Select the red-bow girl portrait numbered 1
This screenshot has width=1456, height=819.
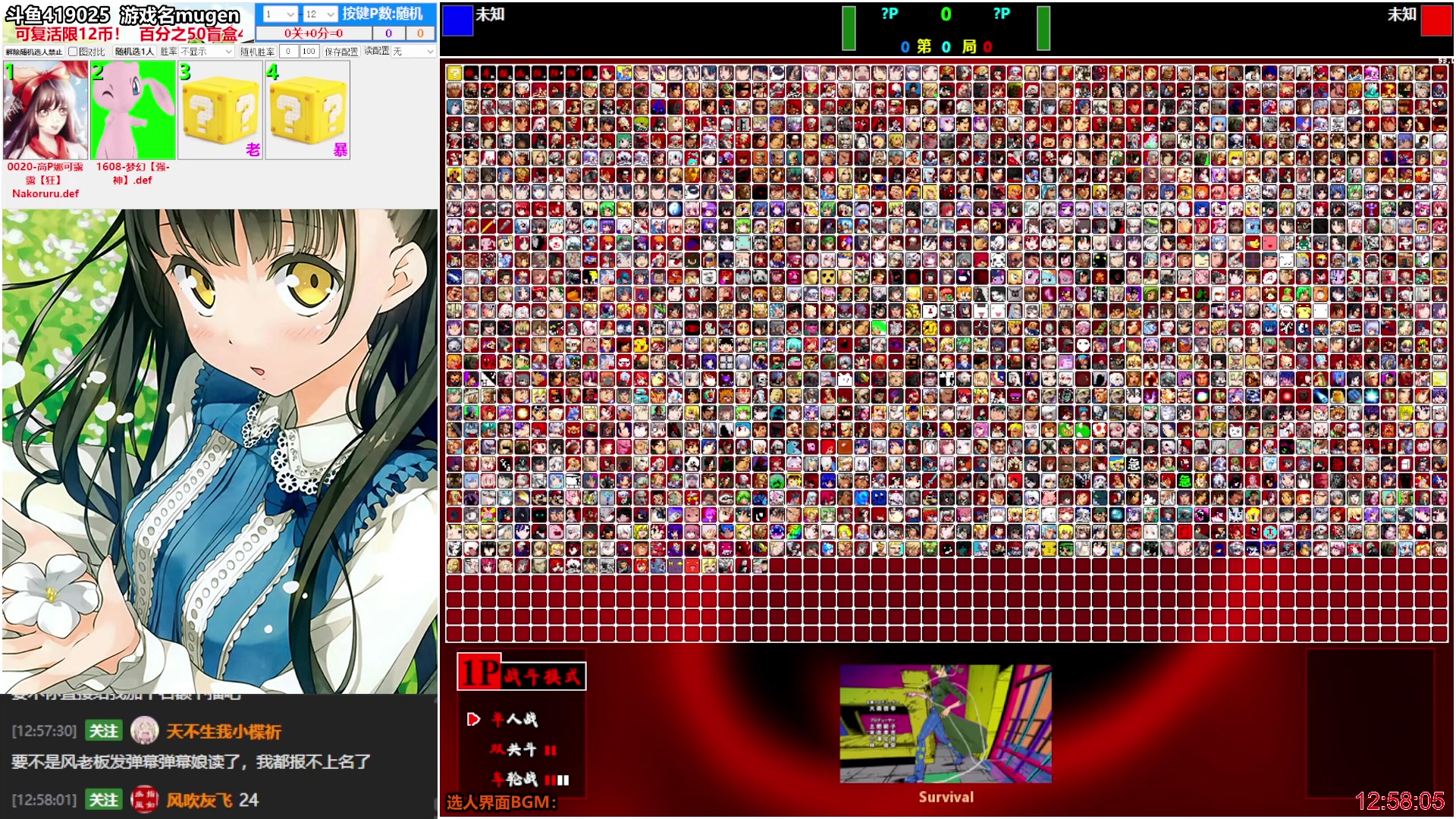point(45,110)
